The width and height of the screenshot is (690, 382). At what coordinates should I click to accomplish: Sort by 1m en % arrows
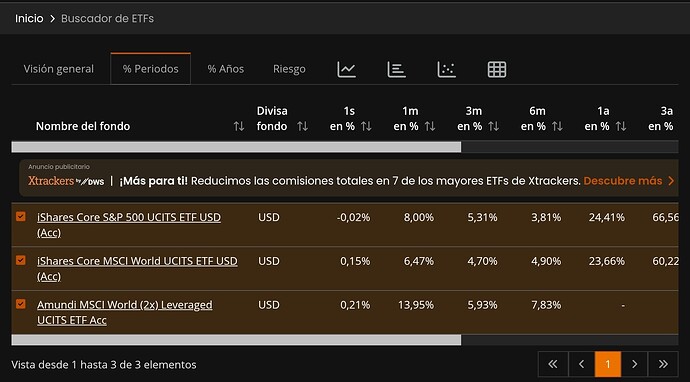pos(430,127)
